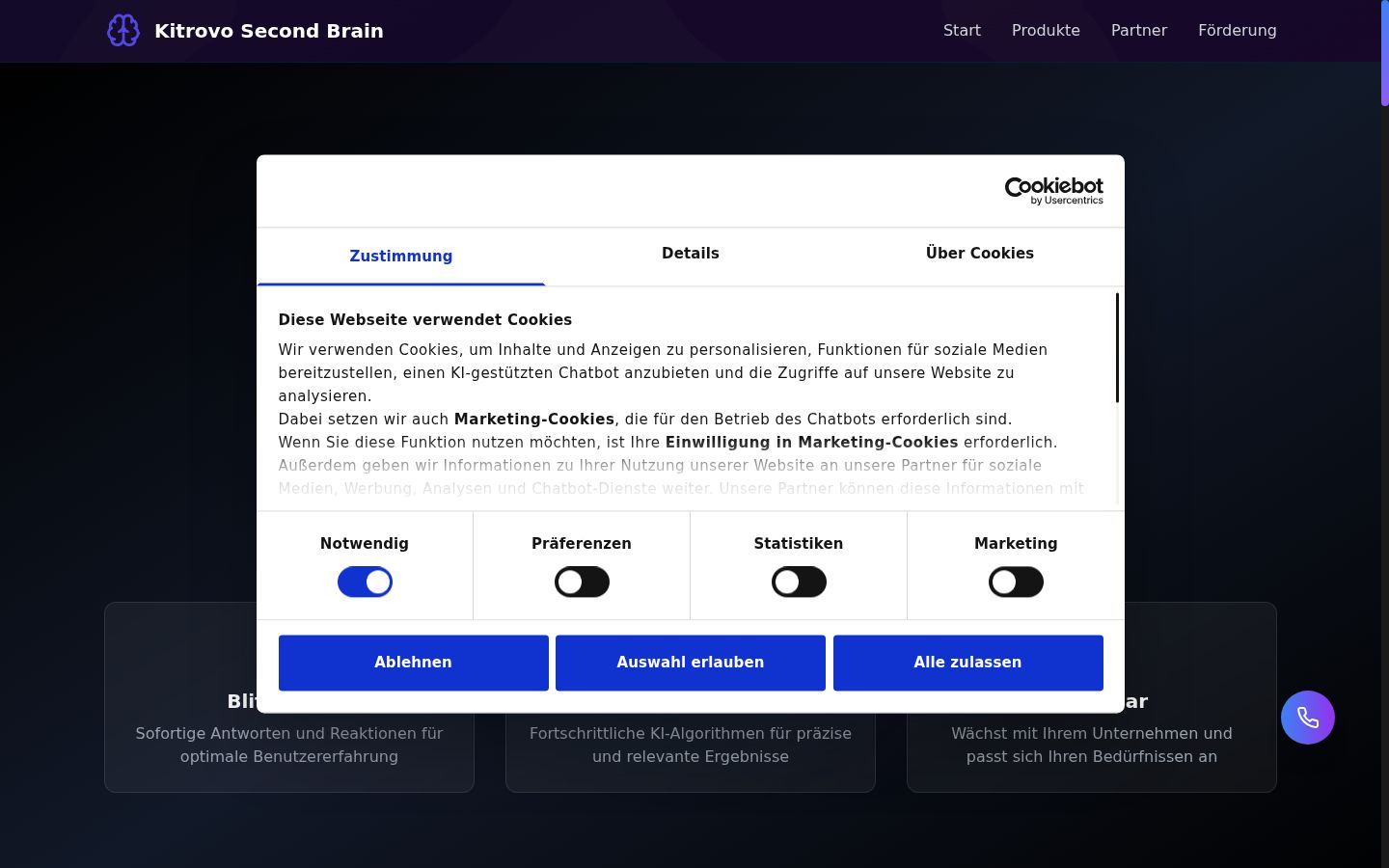Select the Zustimmung tab
The width and height of the screenshot is (1389, 868).
(x=401, y=256)
